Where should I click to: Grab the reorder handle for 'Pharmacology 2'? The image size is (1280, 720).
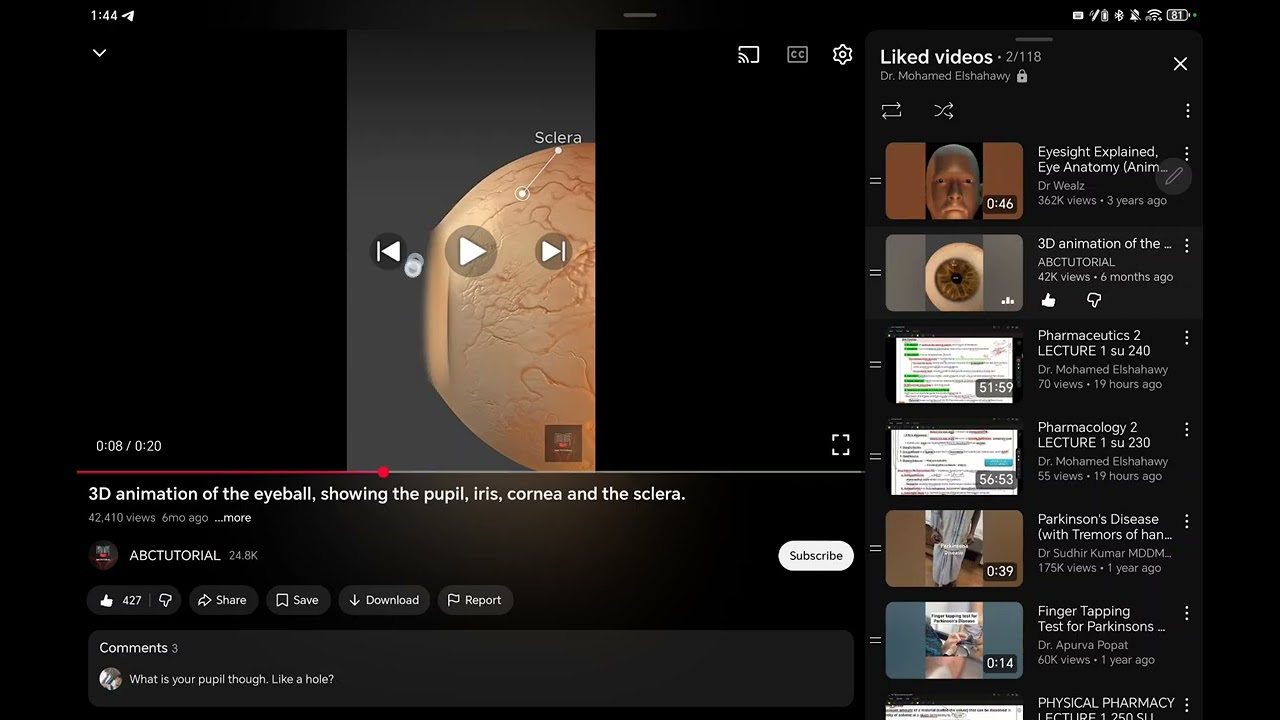coord(875,457)
